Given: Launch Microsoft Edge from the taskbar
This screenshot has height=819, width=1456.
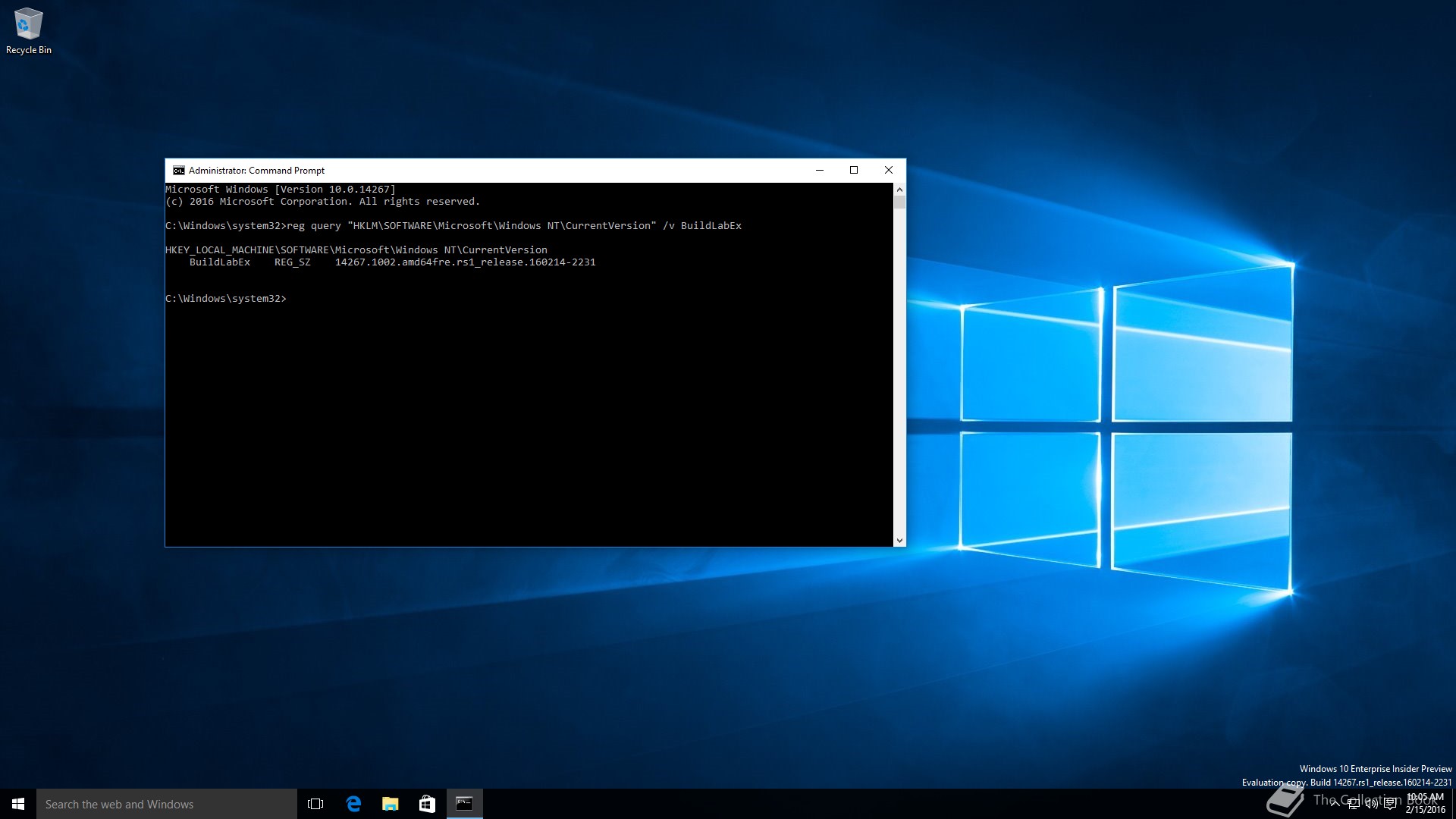Looking at the screenshot, I should click(x=353, y=804).
